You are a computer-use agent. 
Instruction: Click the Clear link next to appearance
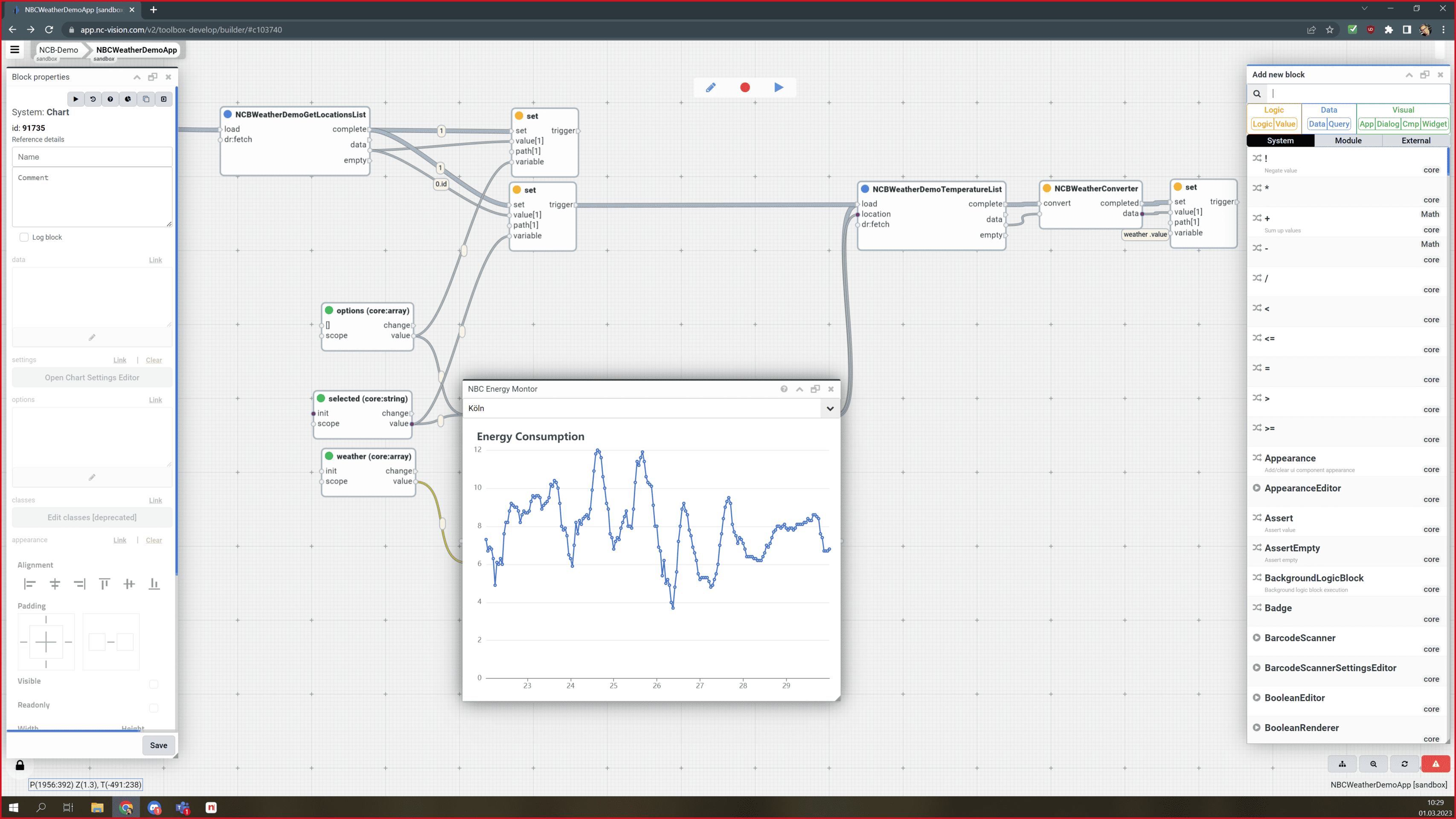(x=154, y=540)
